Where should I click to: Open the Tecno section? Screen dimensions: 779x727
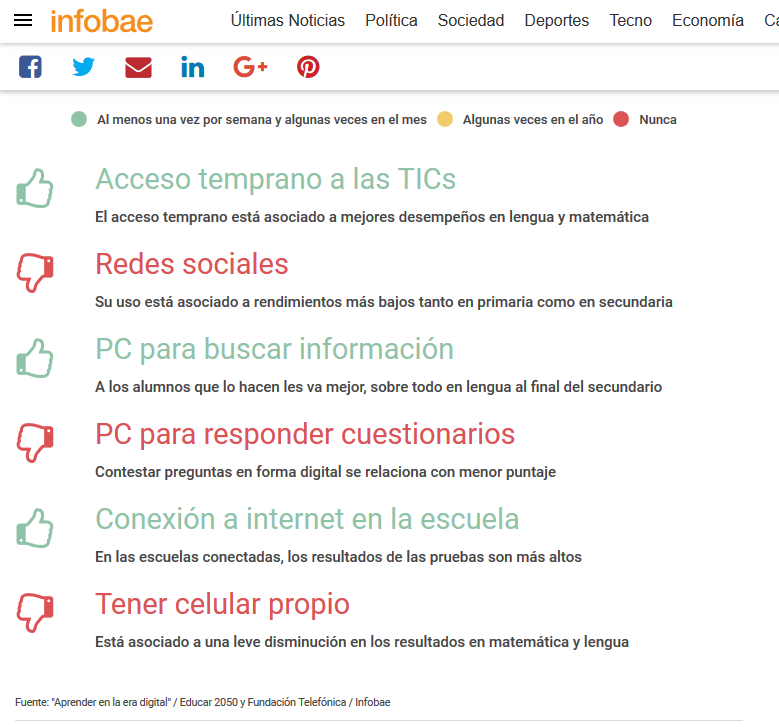pos(630,20)
